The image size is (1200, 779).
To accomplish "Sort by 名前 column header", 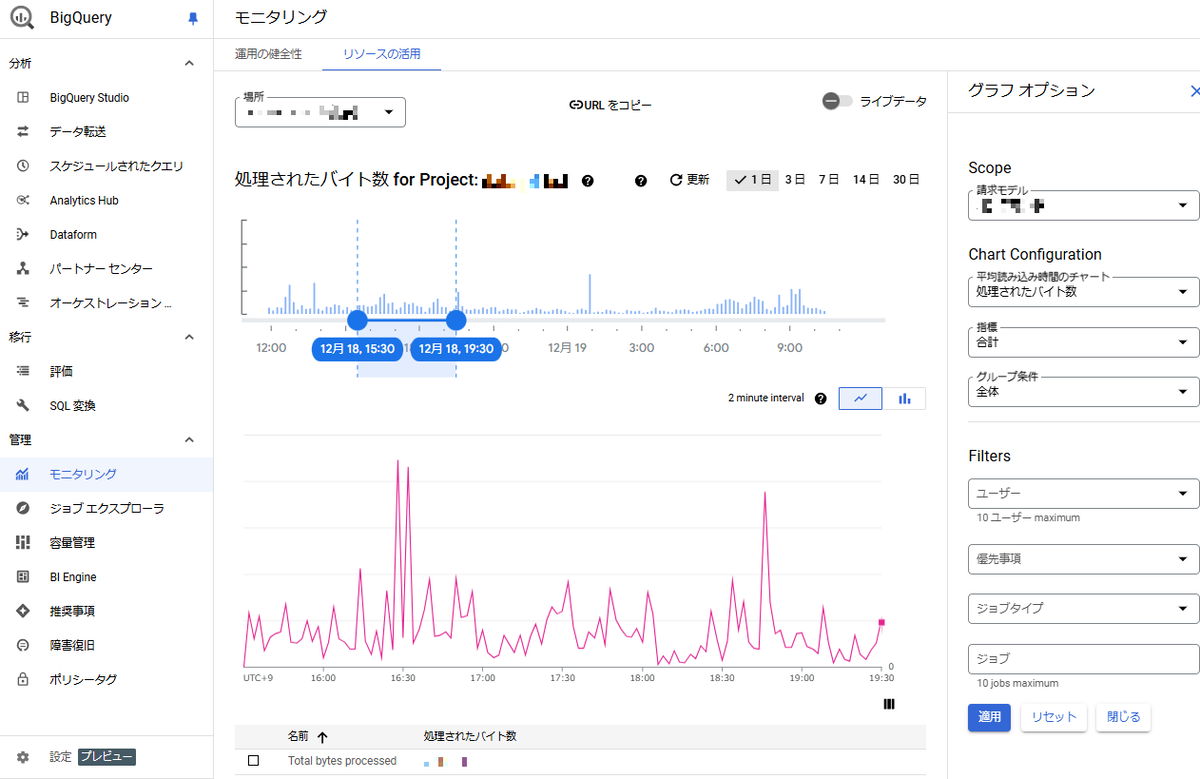I will coord(307,737).
